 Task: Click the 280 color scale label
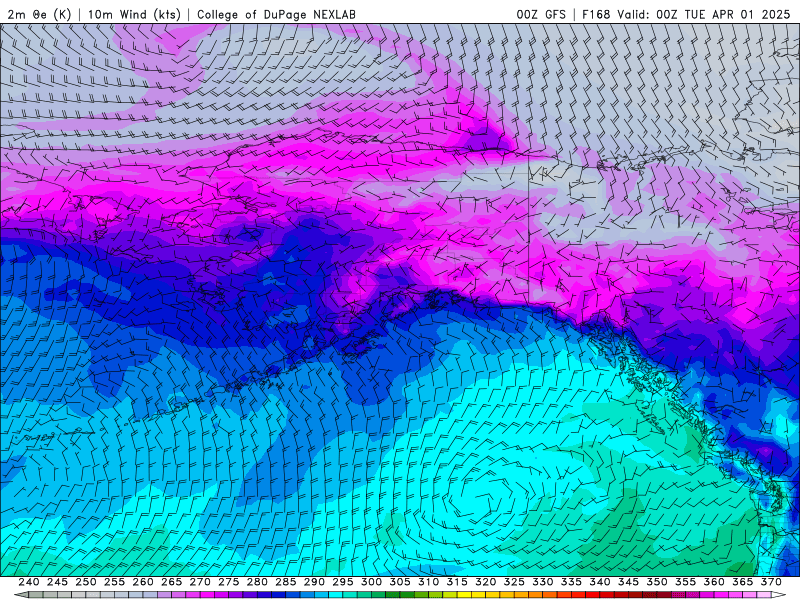point(257,582)
